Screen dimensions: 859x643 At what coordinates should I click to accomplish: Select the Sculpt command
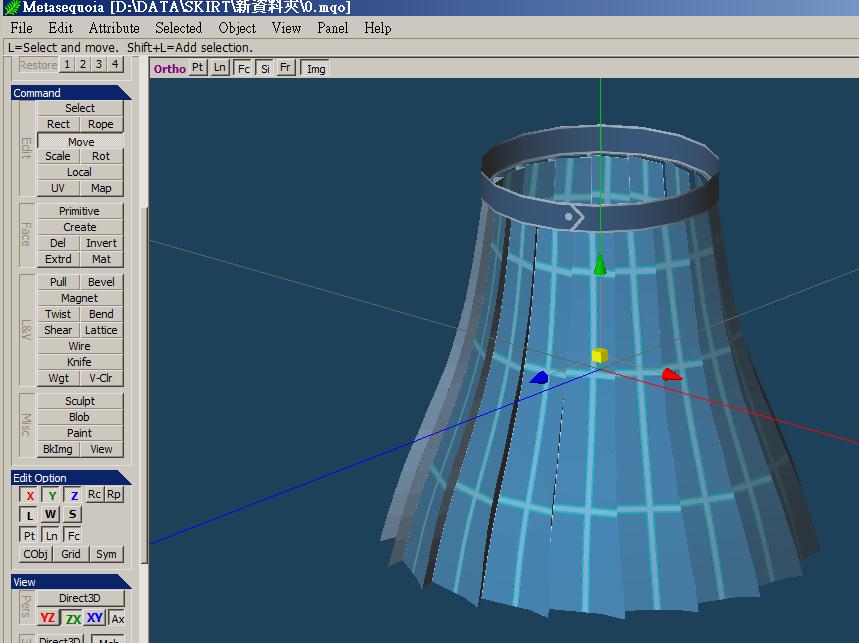pyautogui.click(x=79, y=401)
